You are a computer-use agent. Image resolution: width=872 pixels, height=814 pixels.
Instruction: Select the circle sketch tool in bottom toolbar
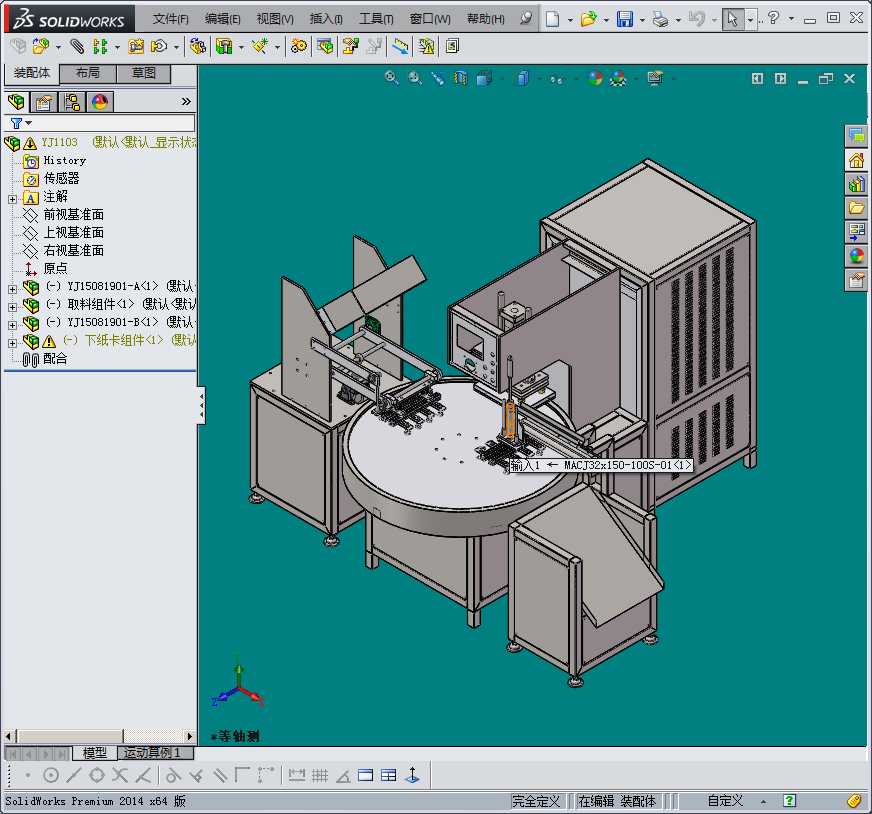(49, 775)
